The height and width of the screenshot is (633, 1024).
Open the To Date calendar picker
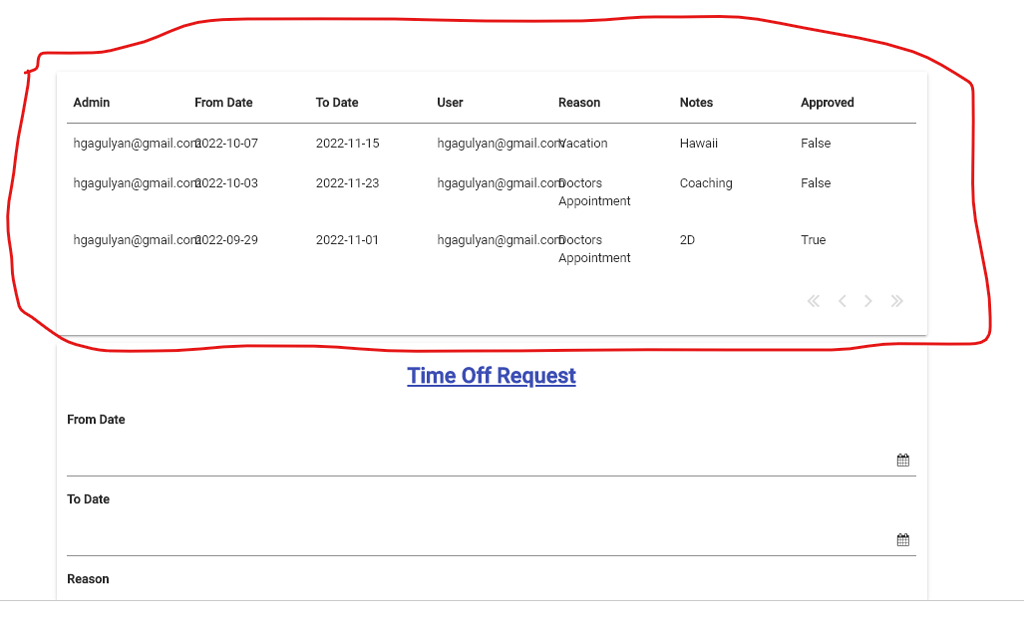pos(903,539)
